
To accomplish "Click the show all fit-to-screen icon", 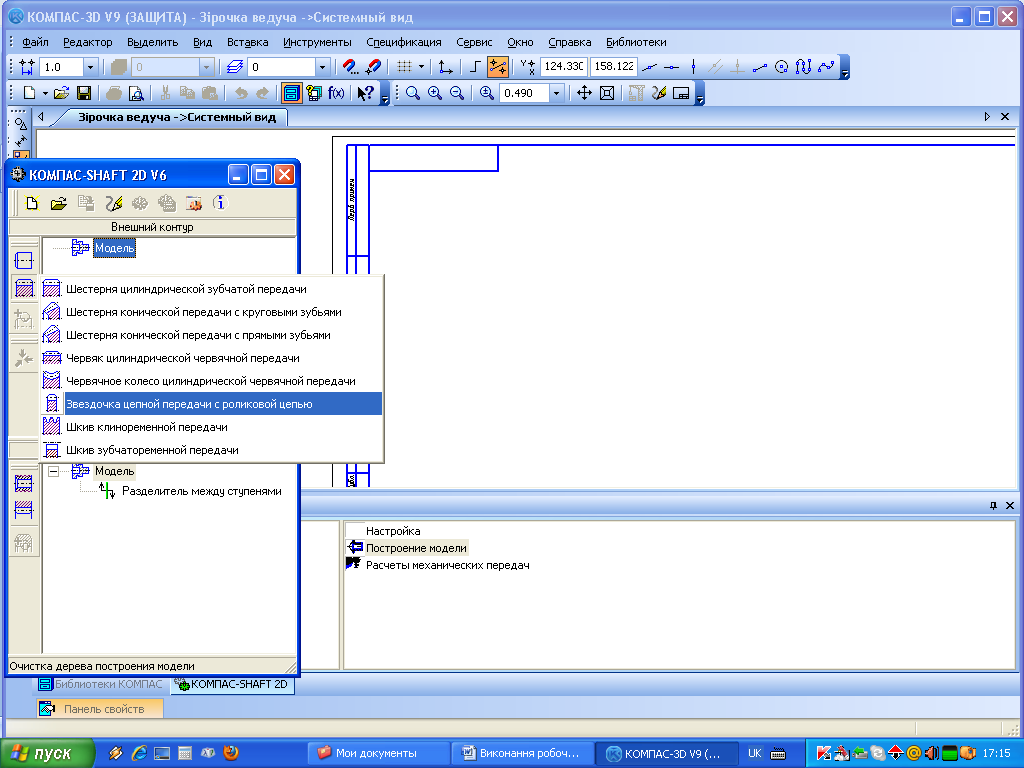I will click(x=607, y=93).
